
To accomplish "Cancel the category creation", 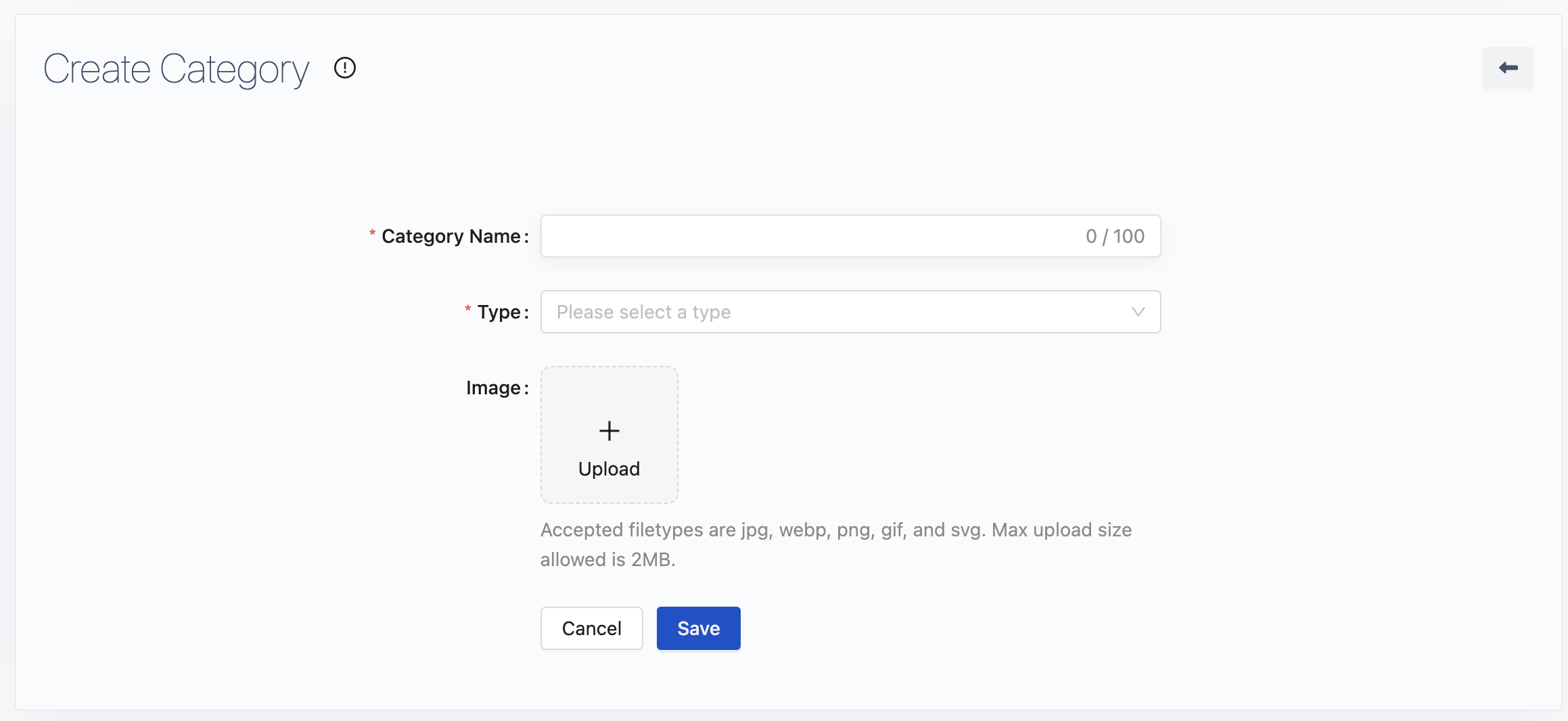I will click(591, 628).
